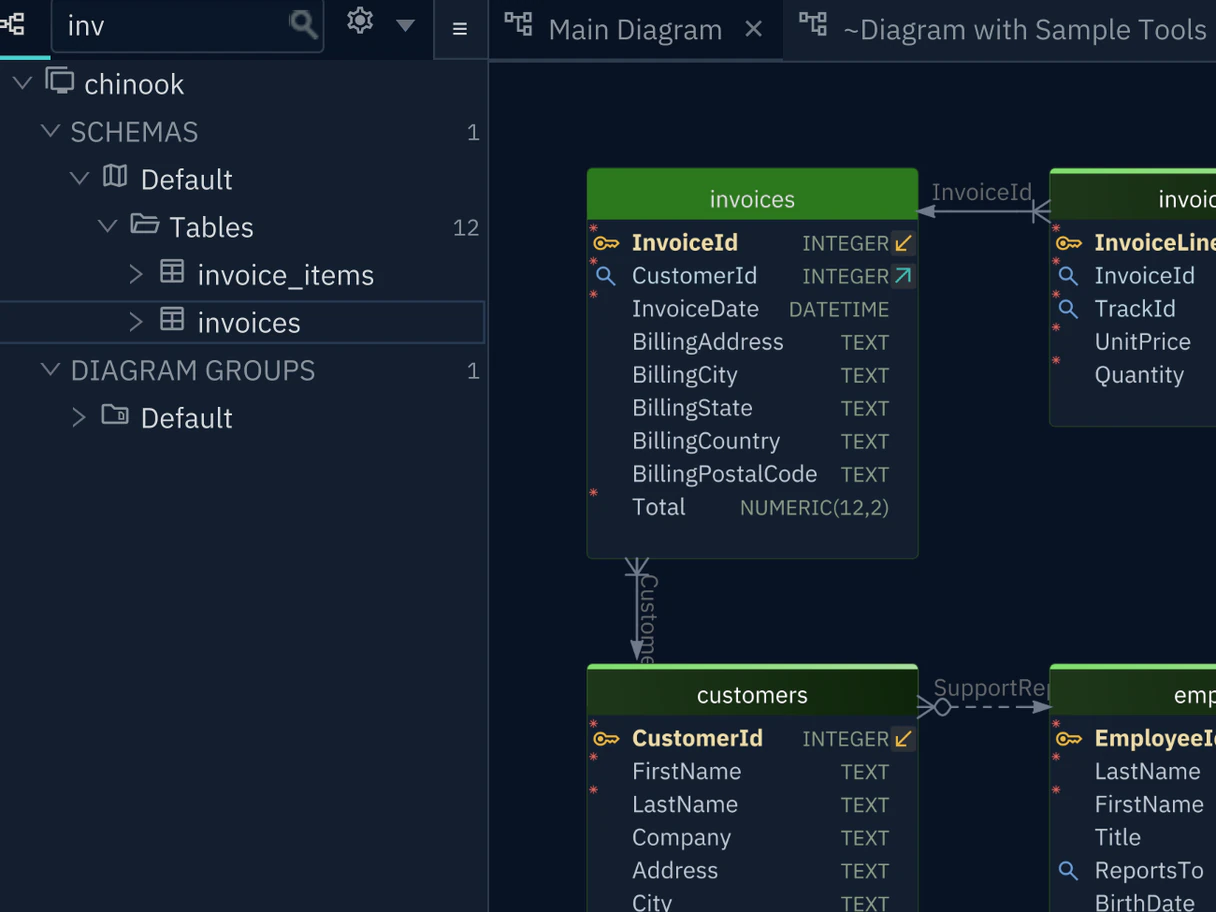
Task: Select the BillingAddress column
Action: 708,342
